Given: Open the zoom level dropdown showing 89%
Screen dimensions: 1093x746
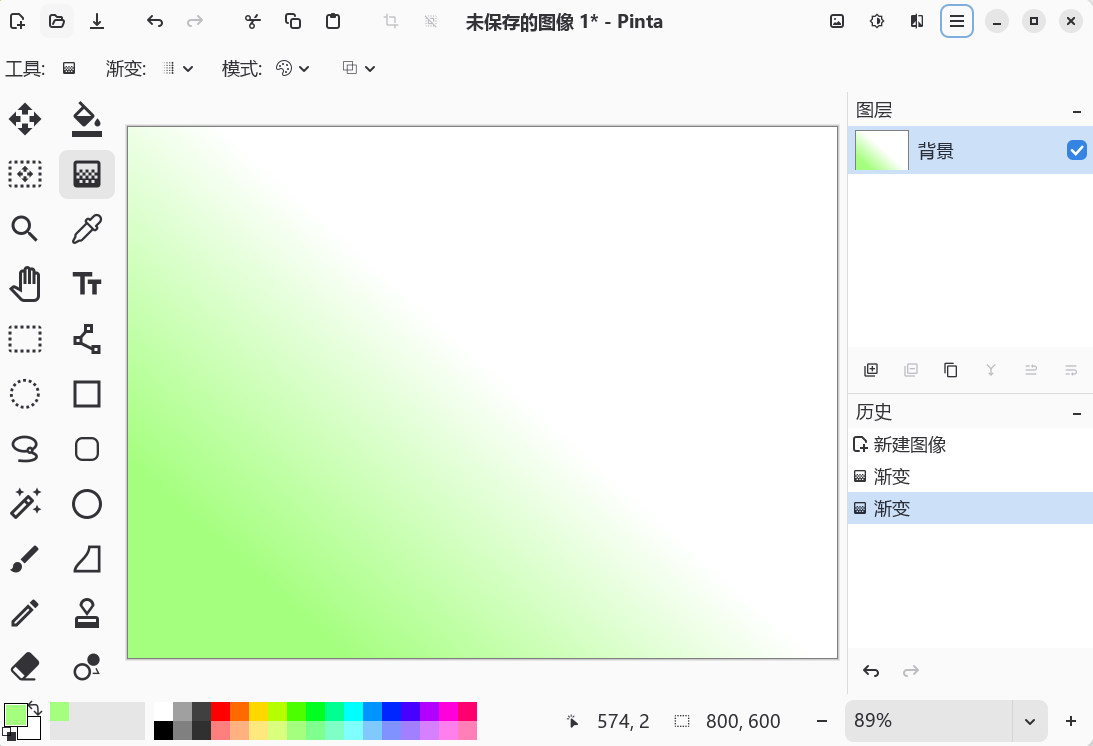Looking at the screenshot, I should pyautogui.click(x=1029, y=720).
